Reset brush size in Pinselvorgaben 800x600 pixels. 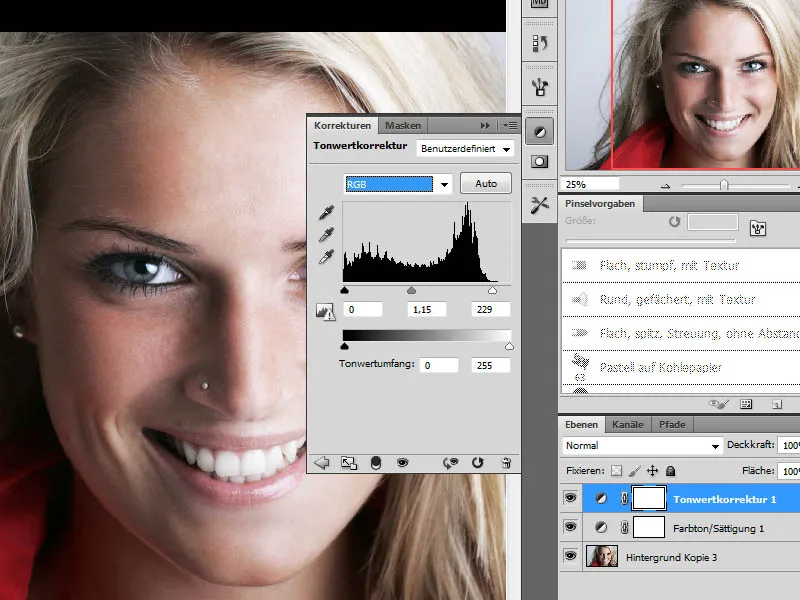[674, 221]
